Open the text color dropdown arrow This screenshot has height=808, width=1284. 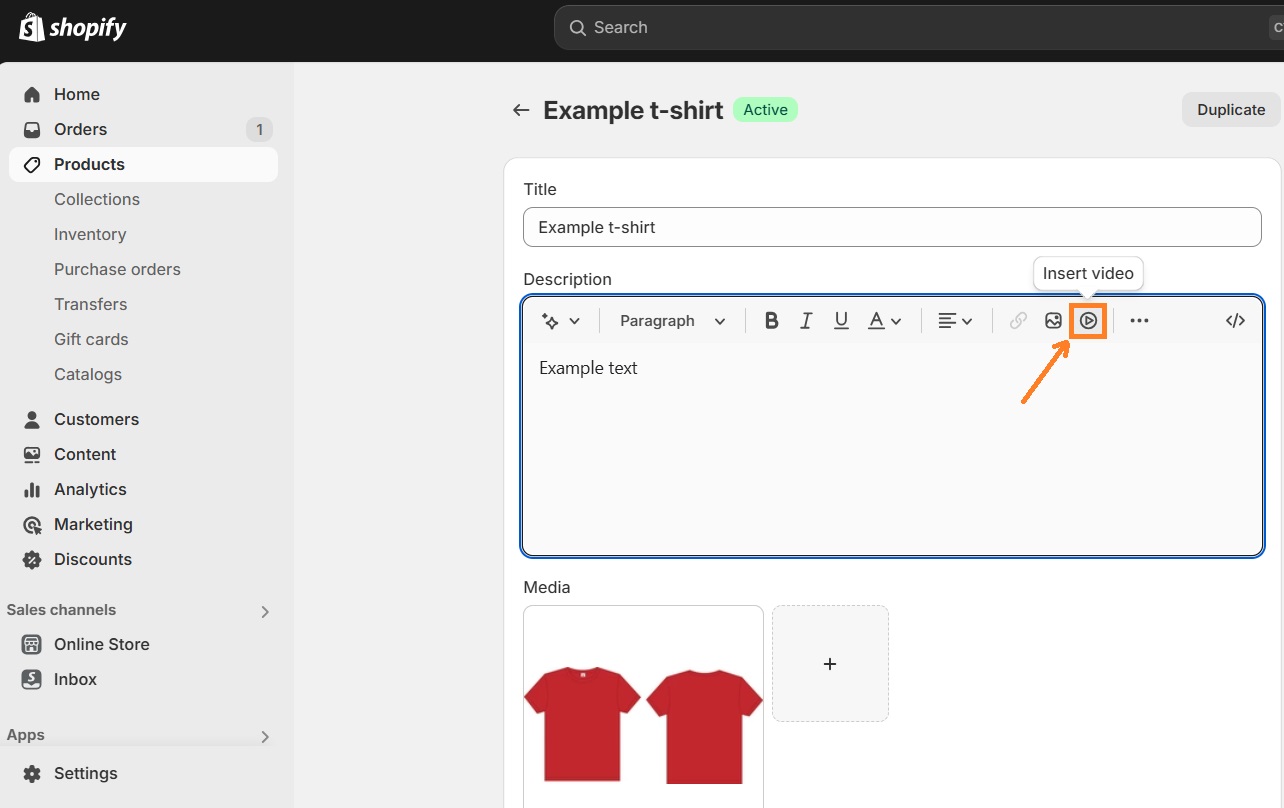point(896,321)
